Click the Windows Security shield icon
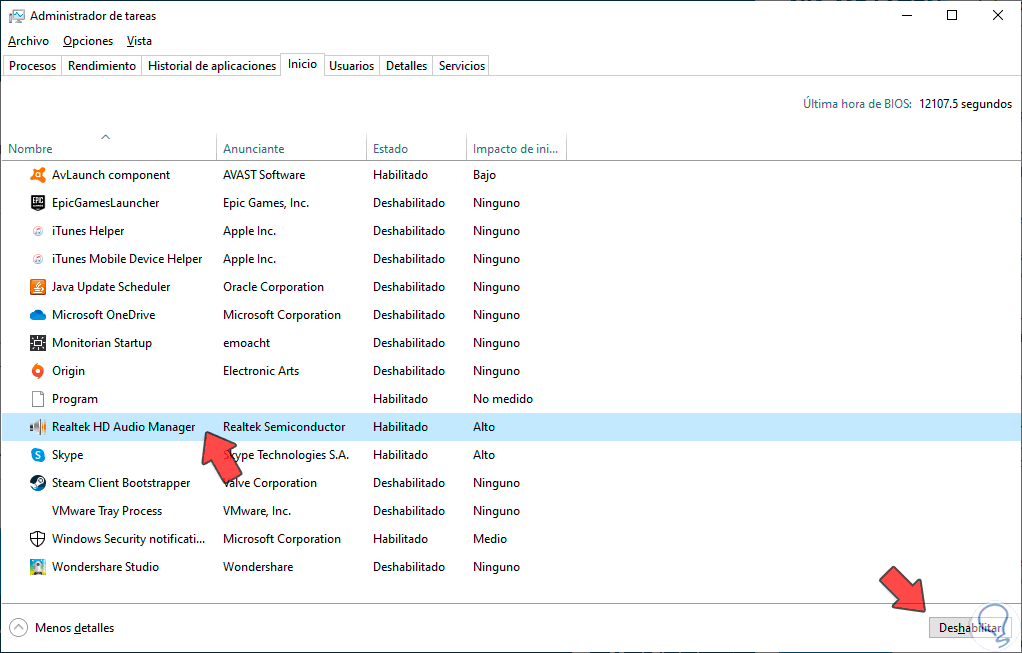 click(38, 539)
